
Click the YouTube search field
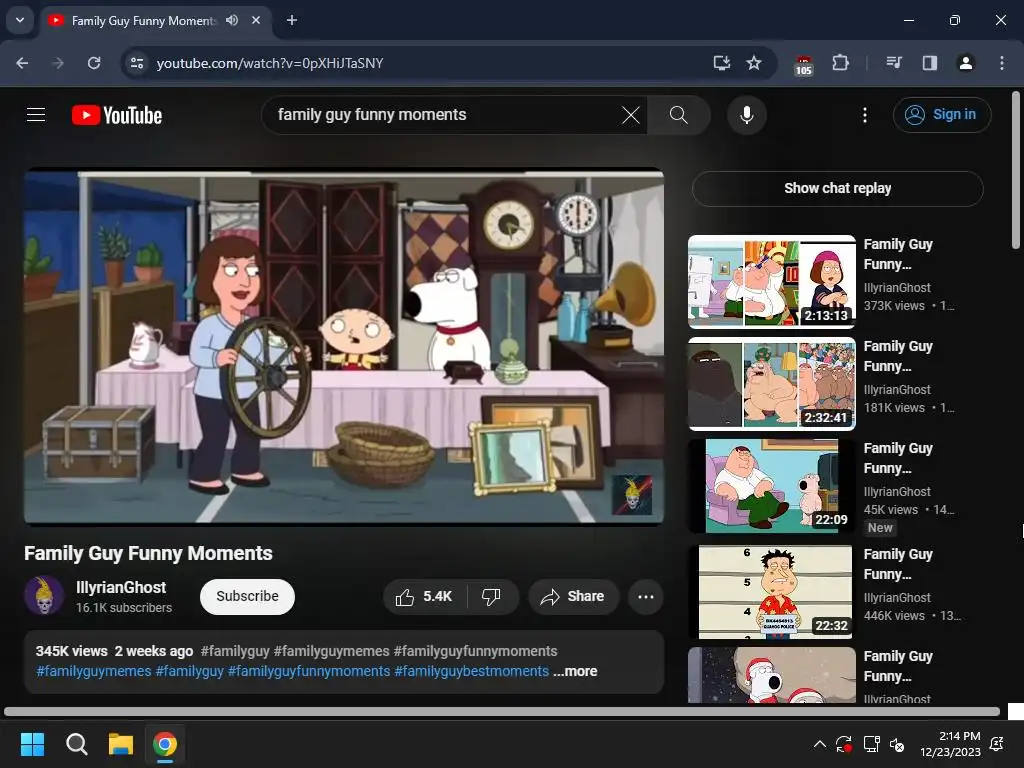click(447, 115)
